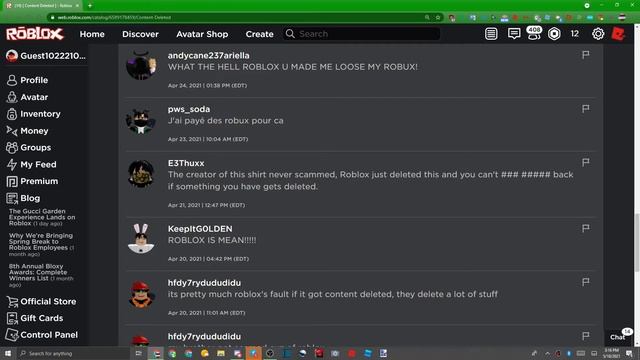Viewport: 640px width, 360px height.
Task: Open username link KeepItG0LDEN
Action: coord(200,229)
